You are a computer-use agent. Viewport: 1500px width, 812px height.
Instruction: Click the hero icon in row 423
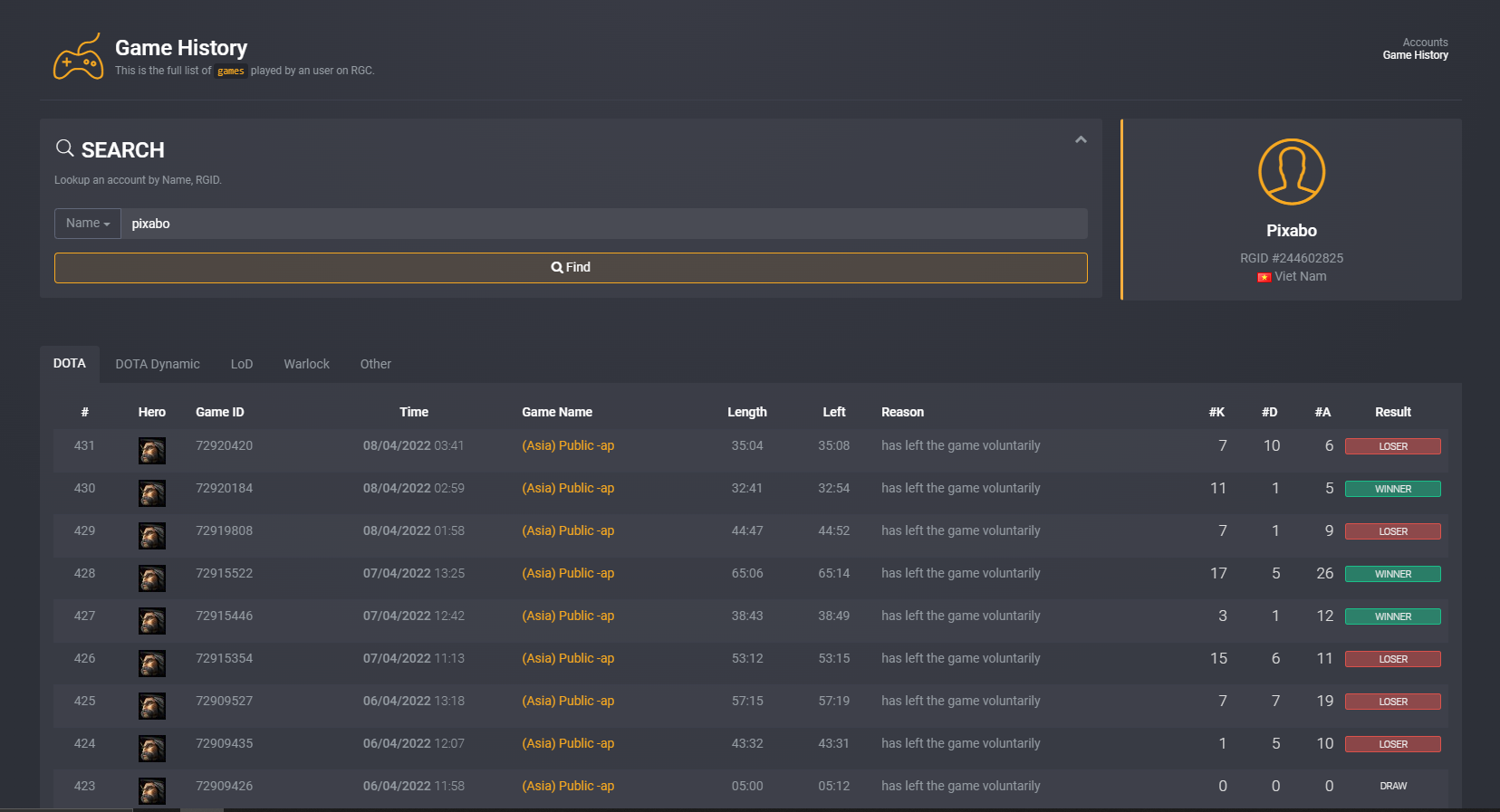coord(152,791)
